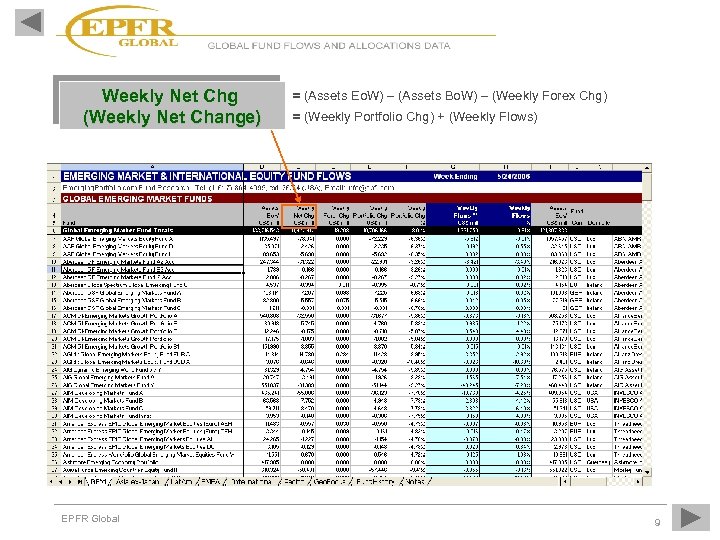Viewport: 720px width, 540px height.
Task: Open the Asia ex-Japan sheet tab
Action: 138,482
